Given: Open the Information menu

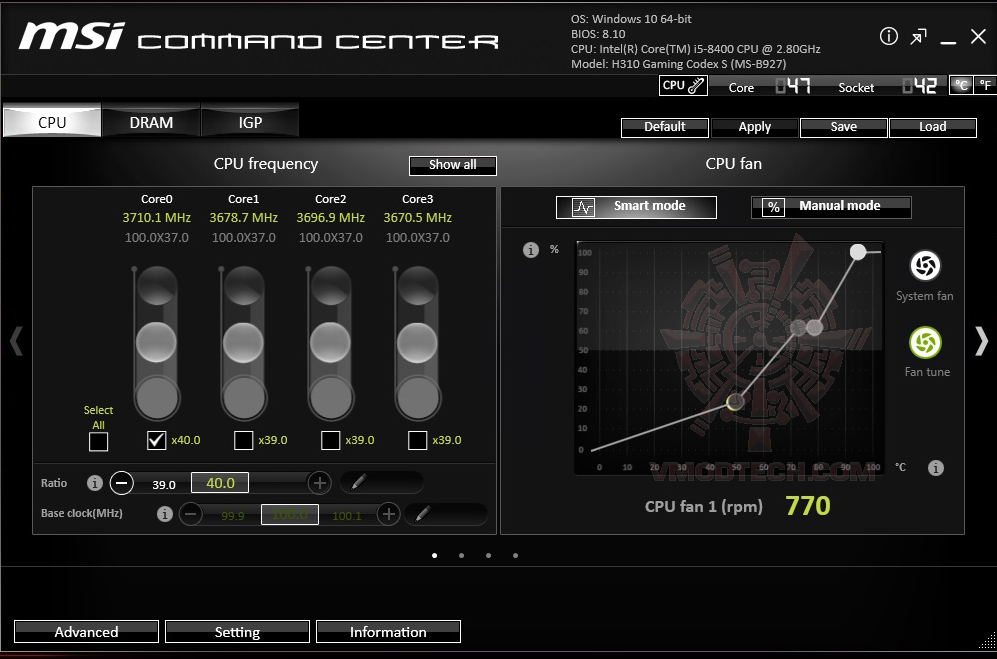Looking at the screenshot, I should click(388, 632).
